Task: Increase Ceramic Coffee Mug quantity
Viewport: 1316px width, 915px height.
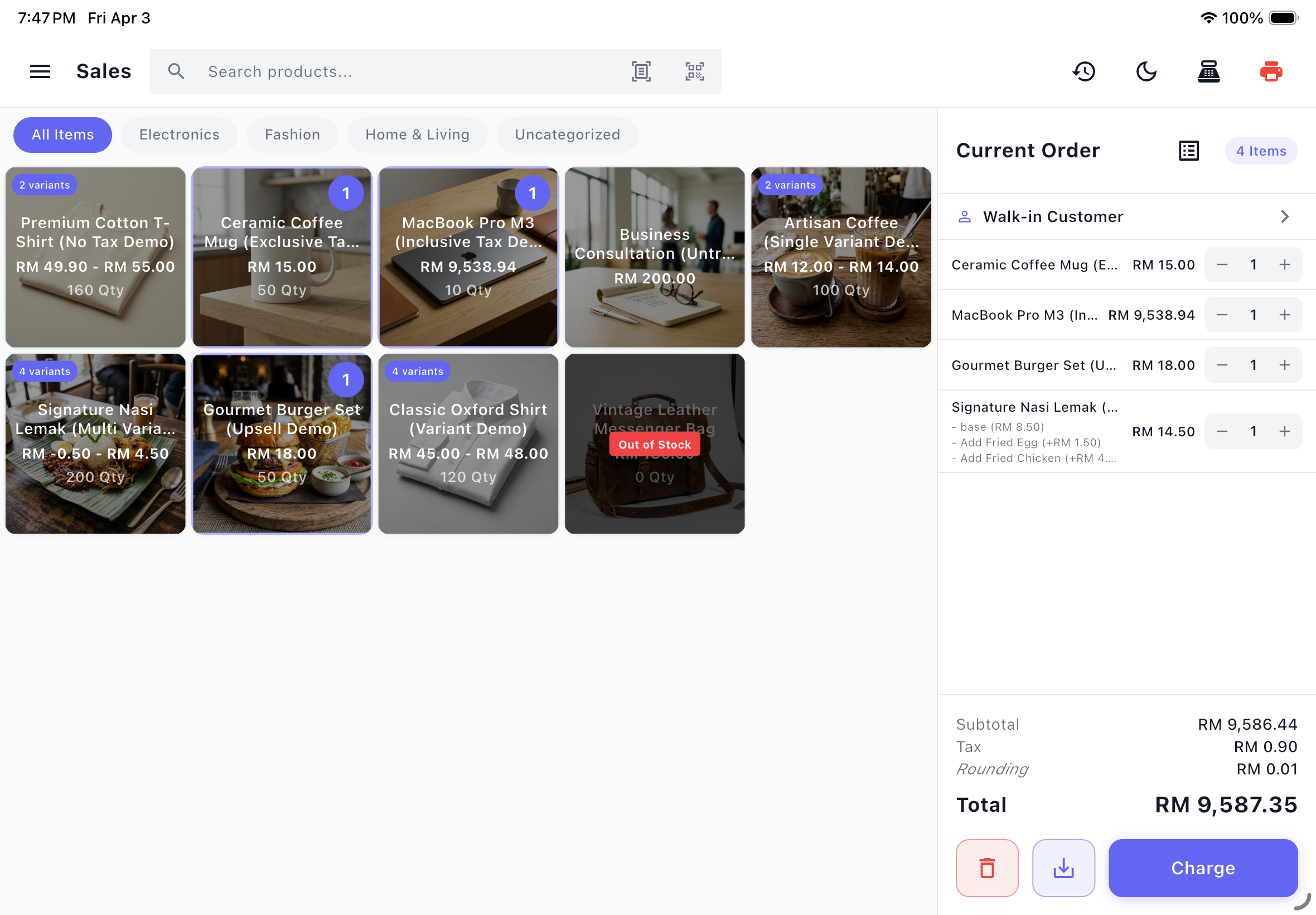Action: 1284,265
